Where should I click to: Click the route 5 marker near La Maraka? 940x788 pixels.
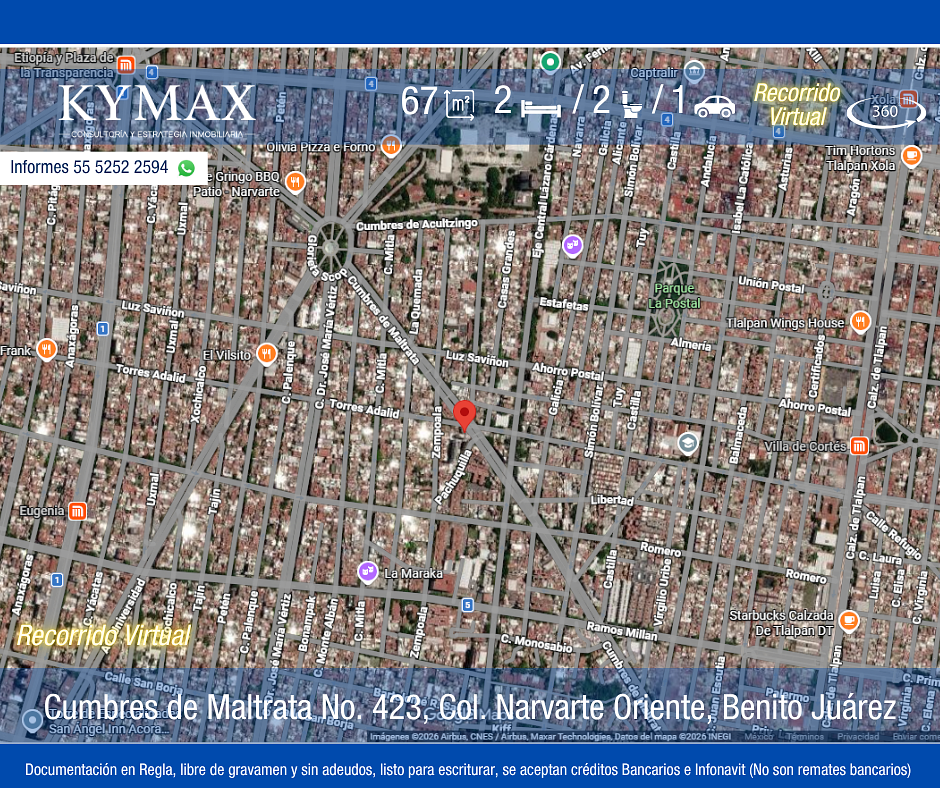click(468, 605)
